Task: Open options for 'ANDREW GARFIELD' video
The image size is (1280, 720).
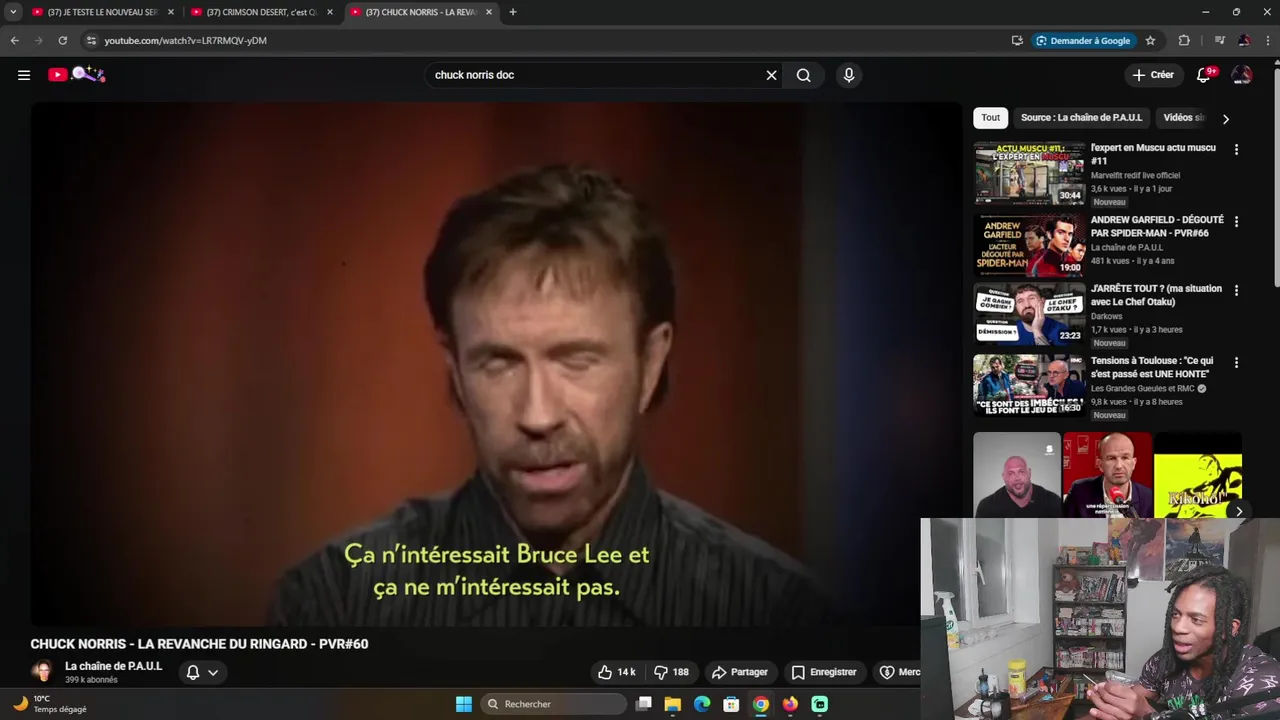Action: pyautogui.click(x=1236, y=221)
